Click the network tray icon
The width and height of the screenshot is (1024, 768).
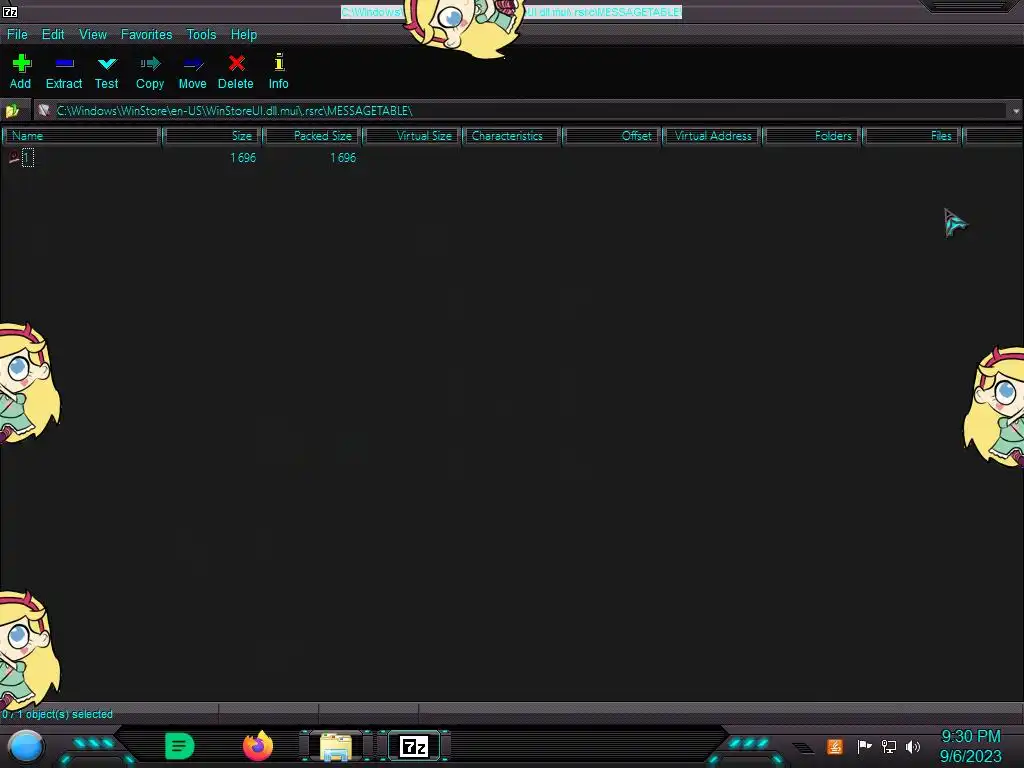[889, 746]
